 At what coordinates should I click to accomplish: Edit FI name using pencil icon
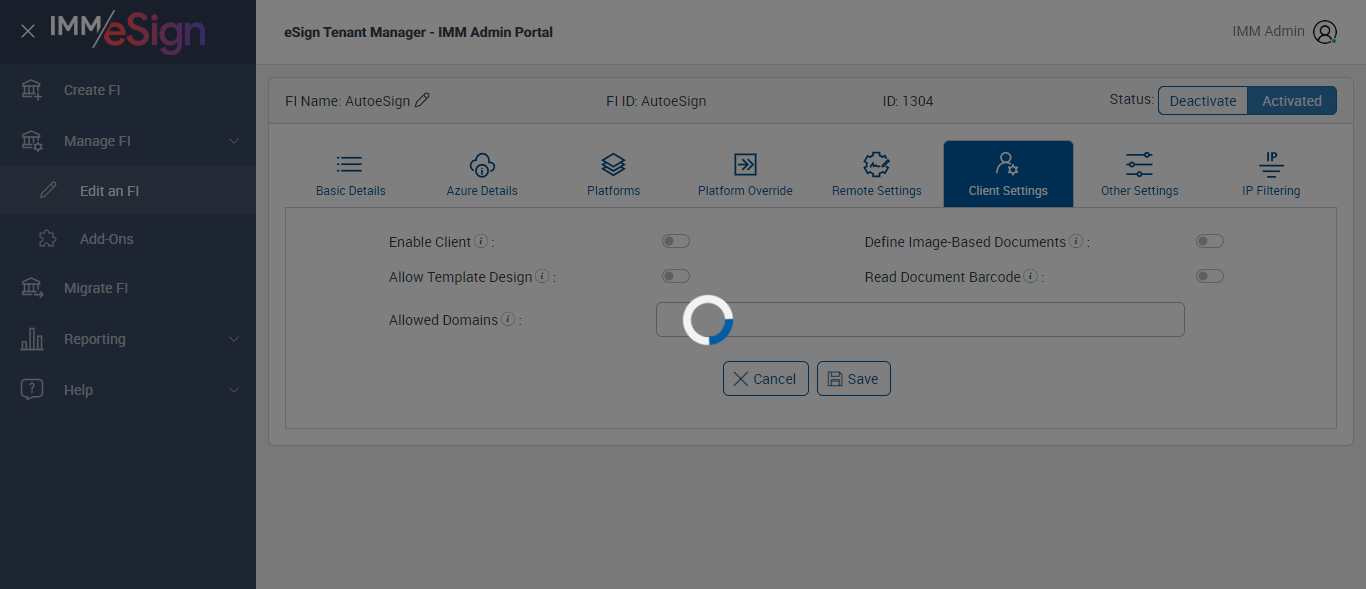(x=422, y=100)
